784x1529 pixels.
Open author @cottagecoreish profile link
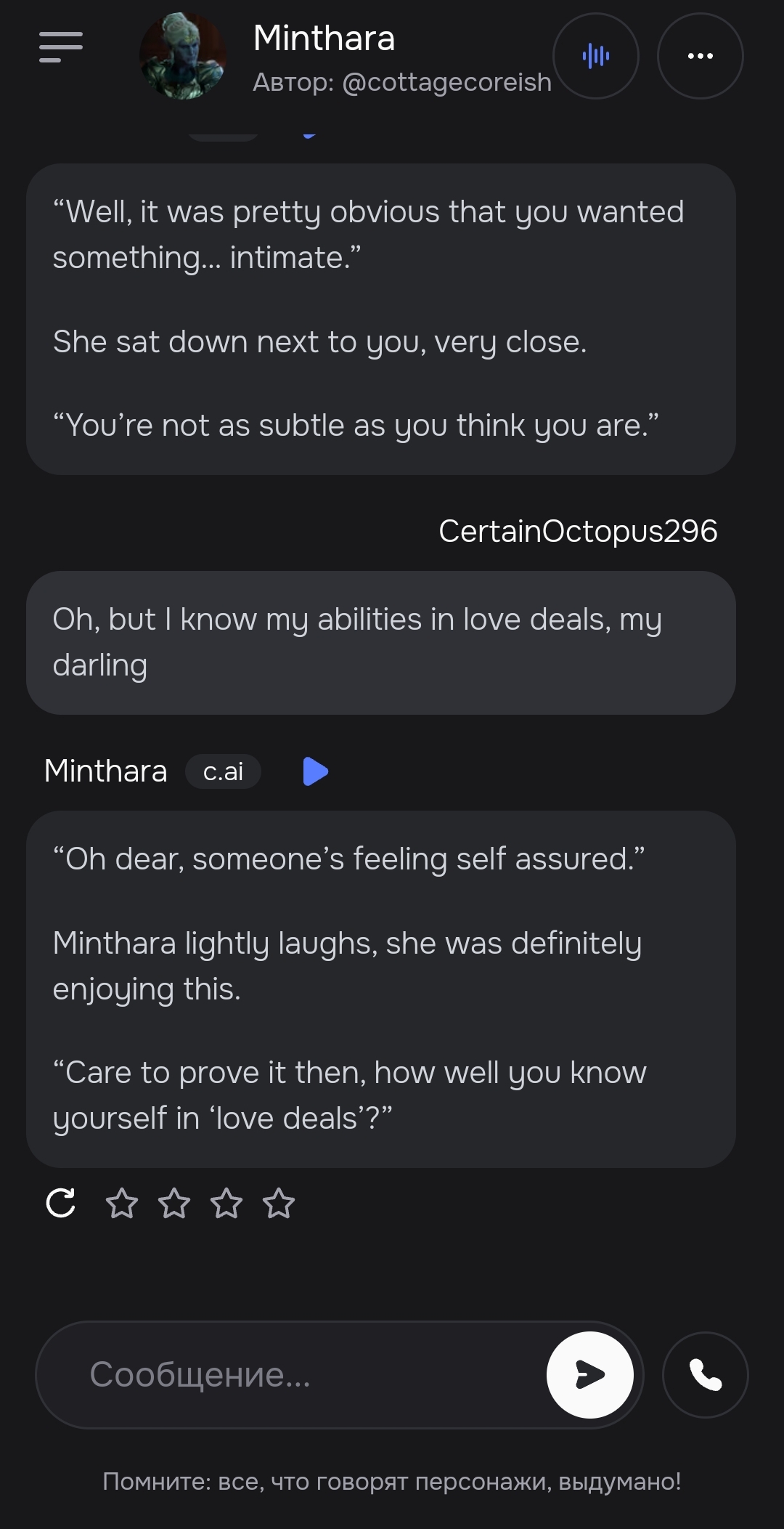click(x=446, y=83)
